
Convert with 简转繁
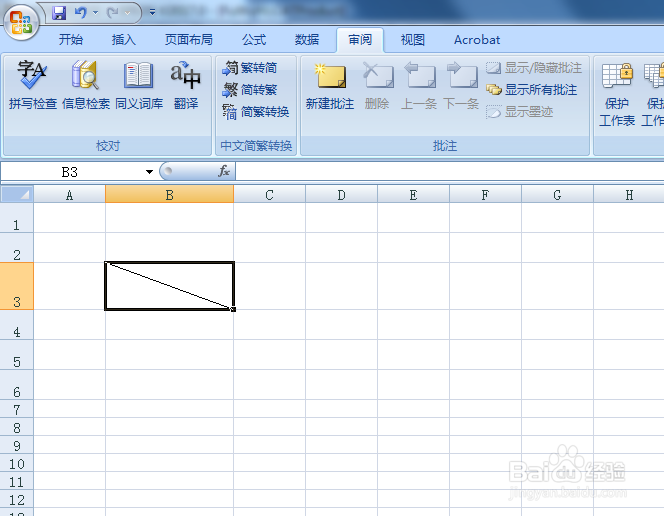click(x=250, y=90)
